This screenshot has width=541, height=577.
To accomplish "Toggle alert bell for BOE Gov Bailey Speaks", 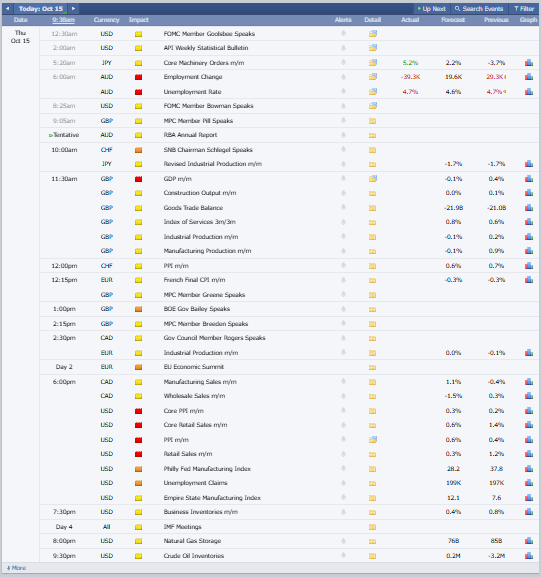I will [343, 309].
